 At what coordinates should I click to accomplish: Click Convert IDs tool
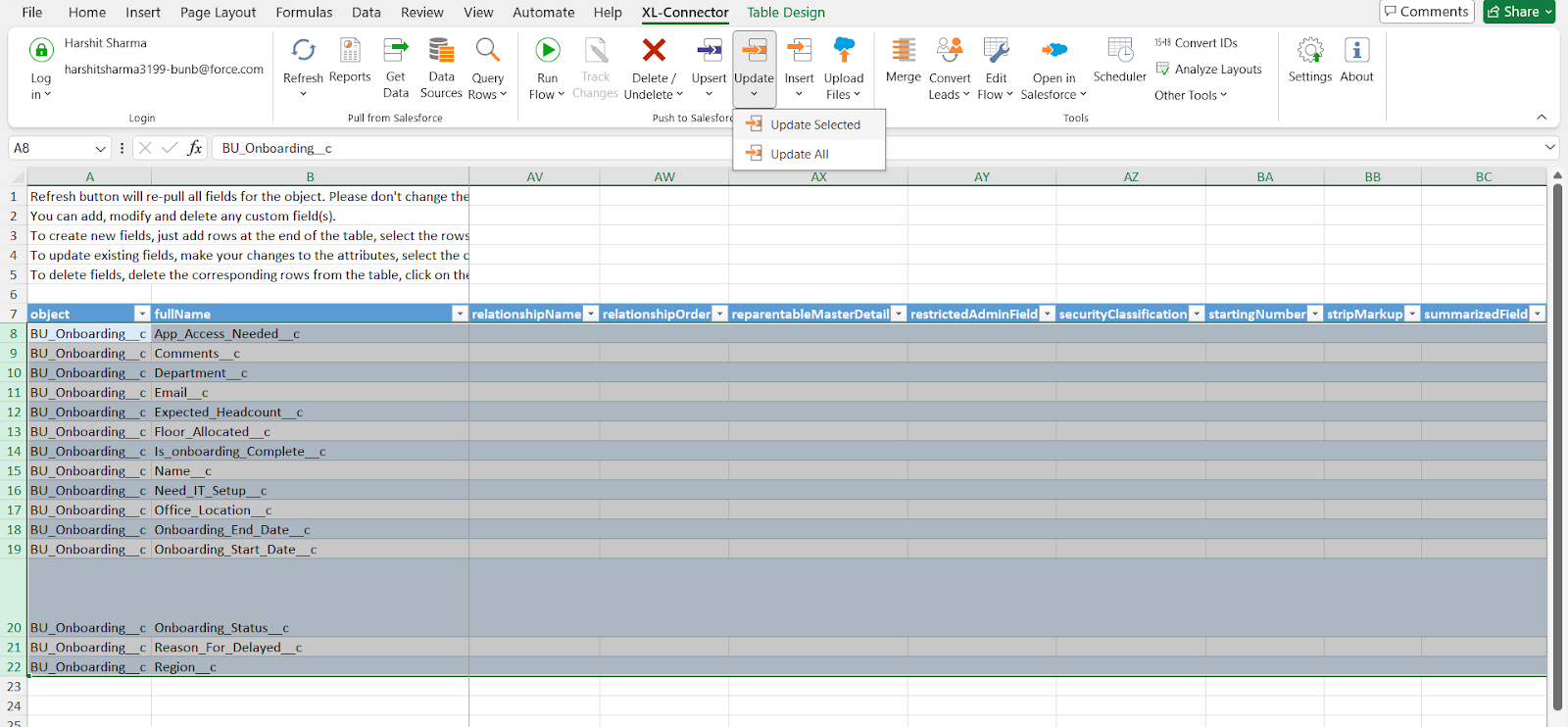1196,43
